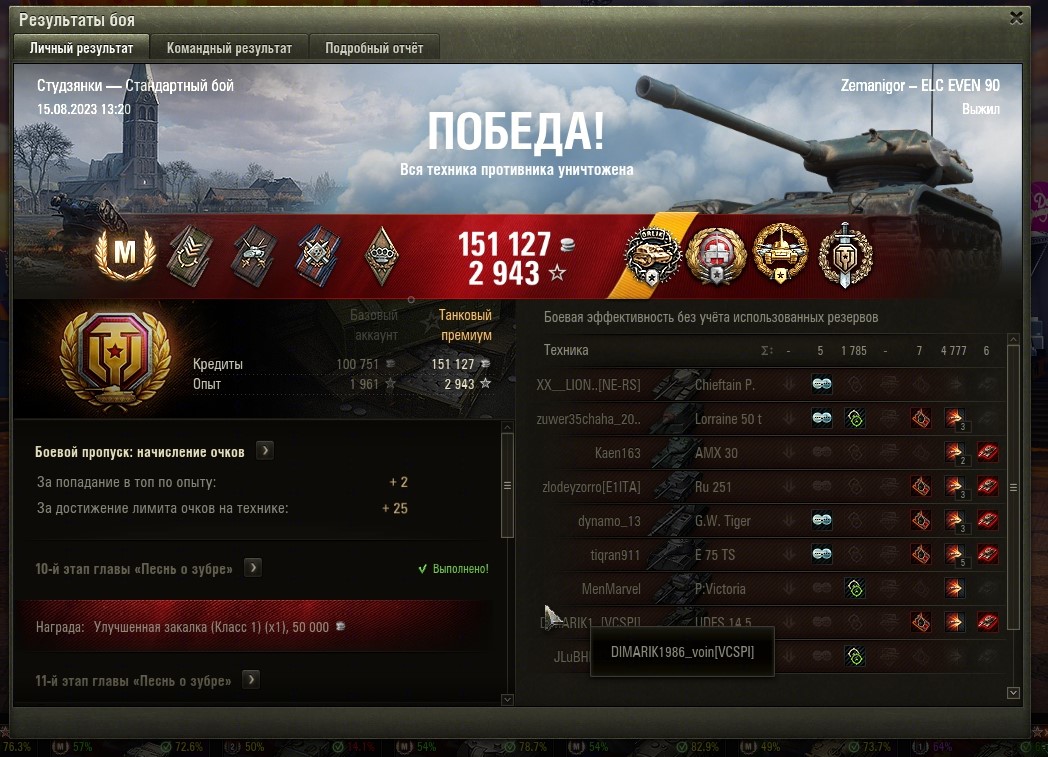Close the battle results window
Image resolution: width=1048 pixels, height=757 pixels.
click(1017, 18)
